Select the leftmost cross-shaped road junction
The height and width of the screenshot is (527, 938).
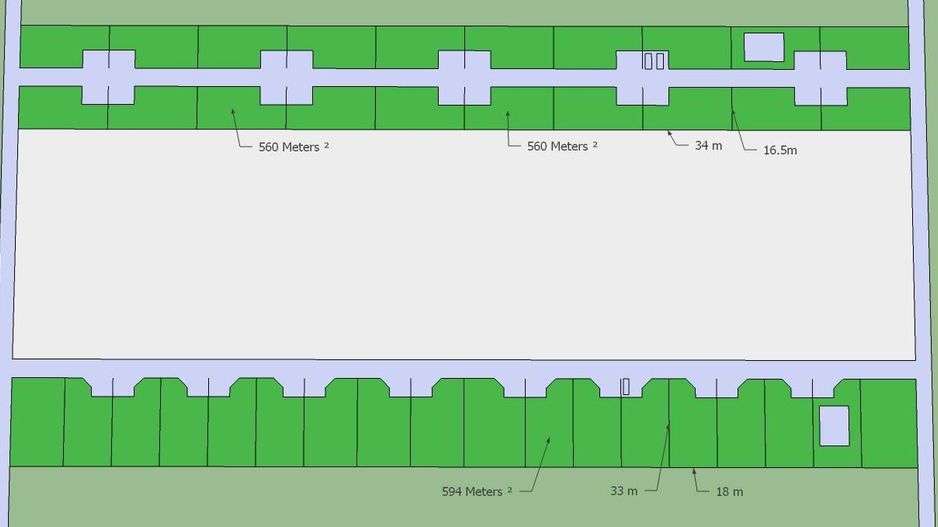pos(107,77)
